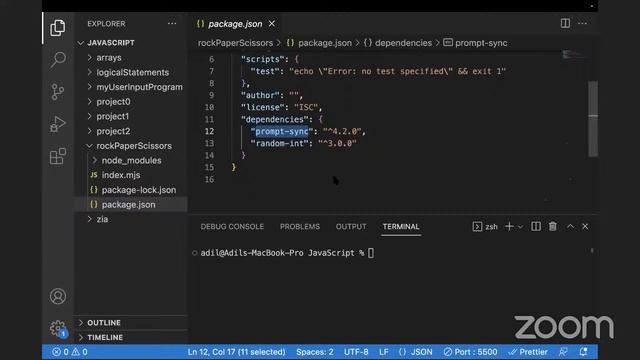This screenshot has width=640, height=360.
Task: Collapse the rockPaperScissors folder
Action: [x=131, y=146]
